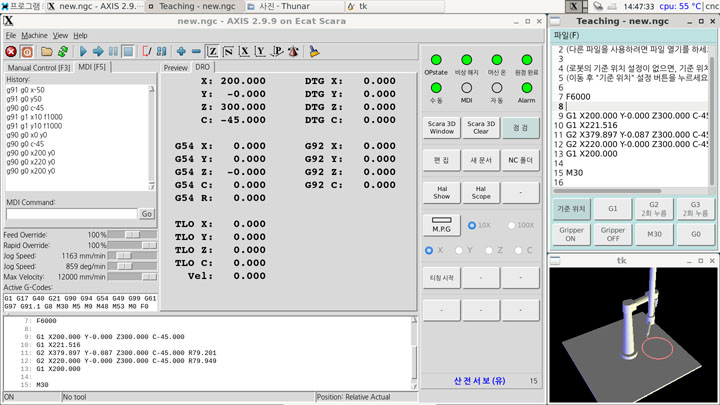Adjust the Max Velocity slider
The width and height of the screenshot is (720, 405).
(132, 277)
